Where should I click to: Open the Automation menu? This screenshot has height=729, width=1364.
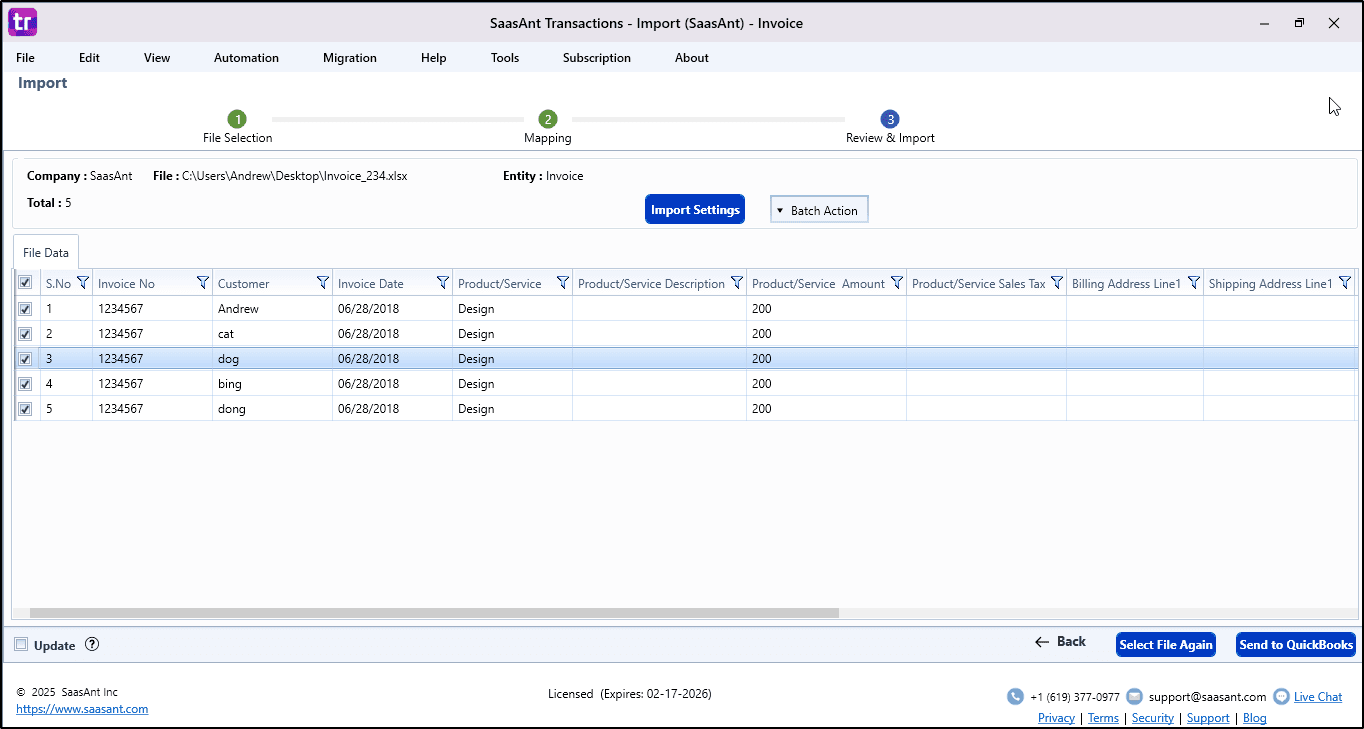(246, 58)
